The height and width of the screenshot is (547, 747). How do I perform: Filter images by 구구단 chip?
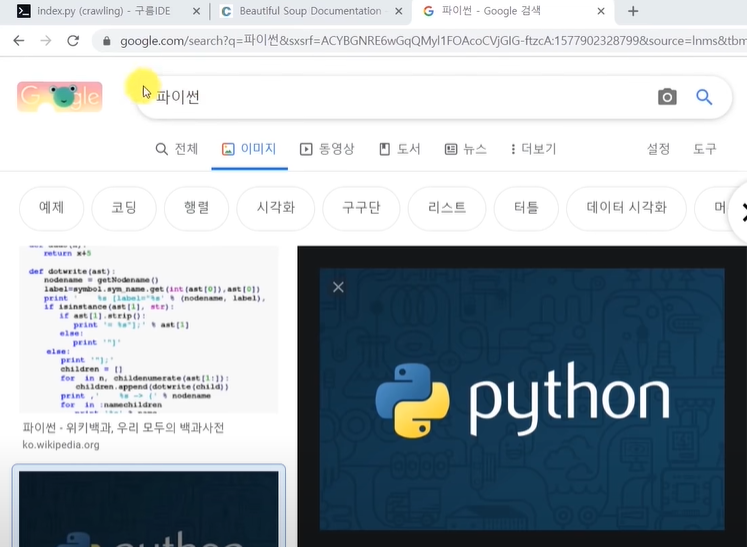[361, 208]
